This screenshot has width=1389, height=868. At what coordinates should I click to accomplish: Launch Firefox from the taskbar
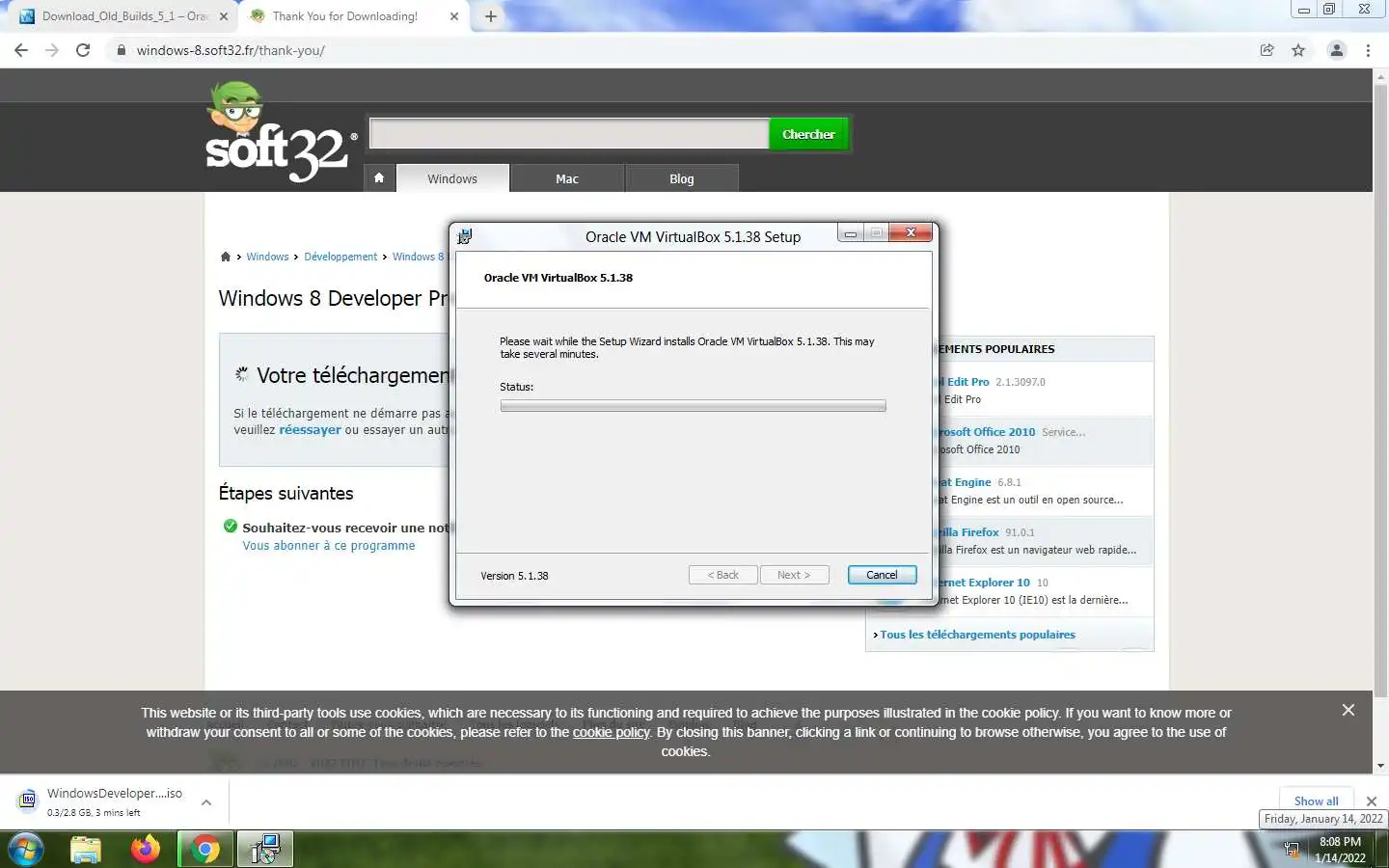[146, 849]
